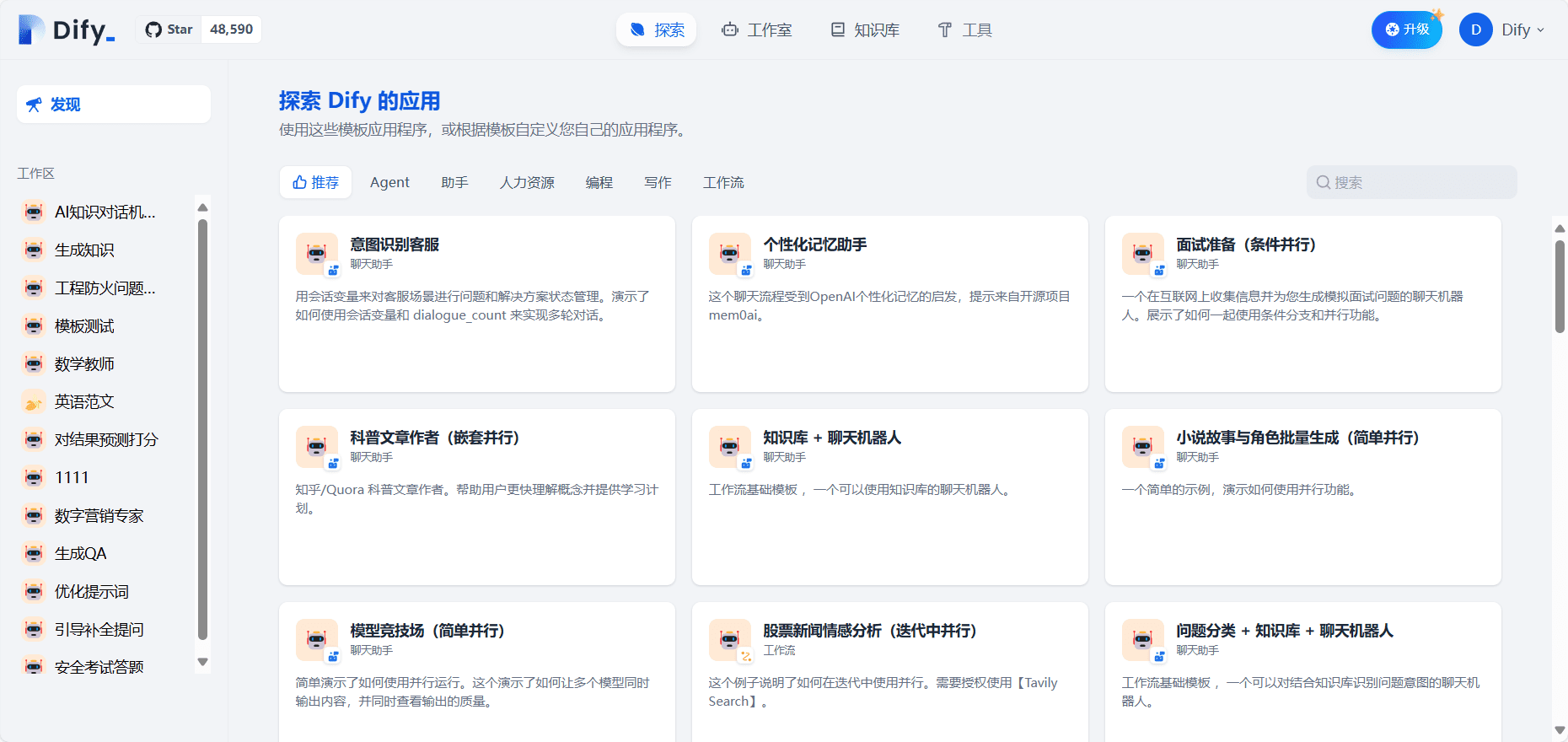Screen dimensions: 1568x742
Task: Click the 48,590 star count
Action: click(232, 30)
